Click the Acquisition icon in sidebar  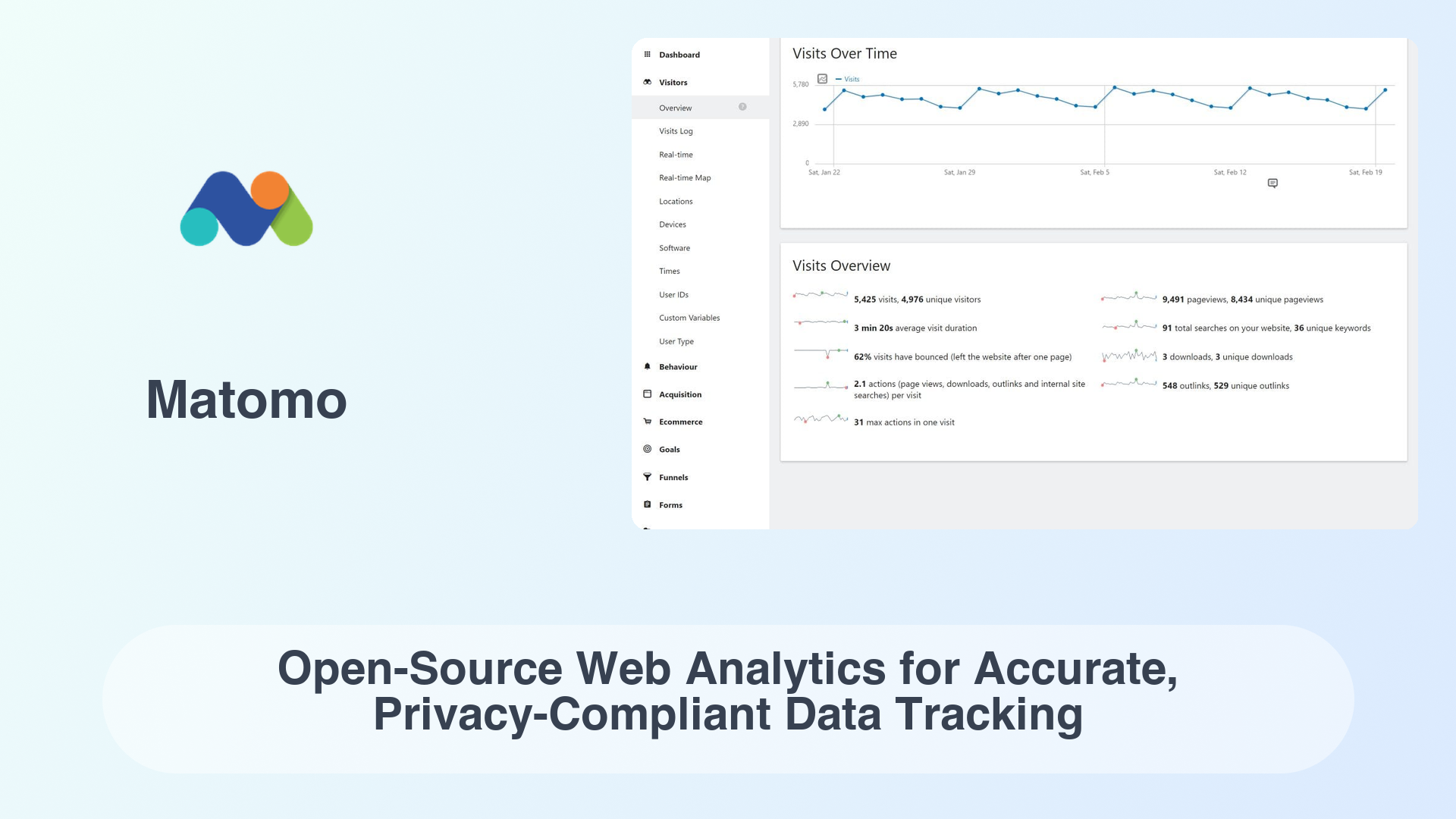(x=648, y=393)
